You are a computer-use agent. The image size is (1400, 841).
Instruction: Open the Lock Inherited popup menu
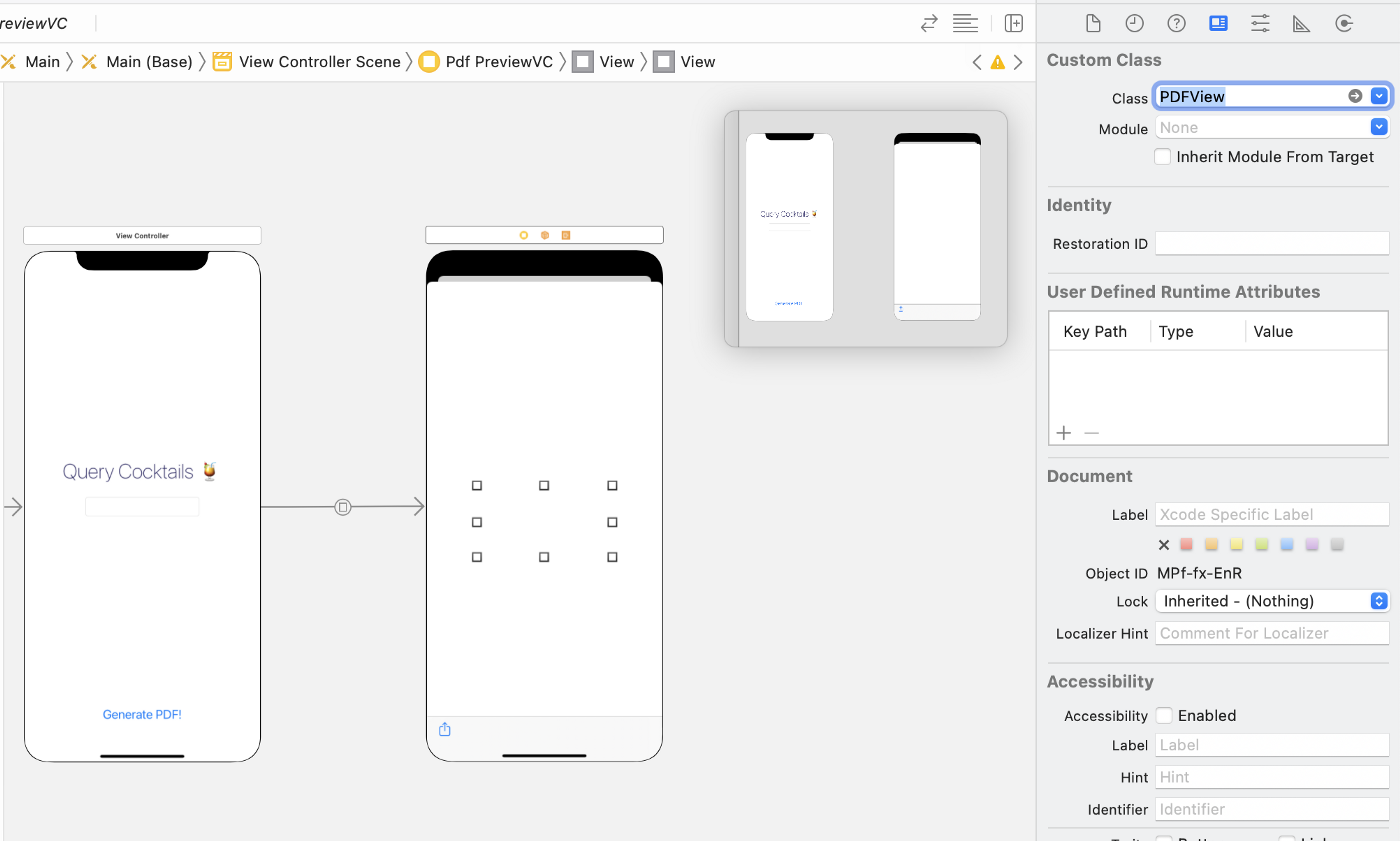pos(1272,601)
